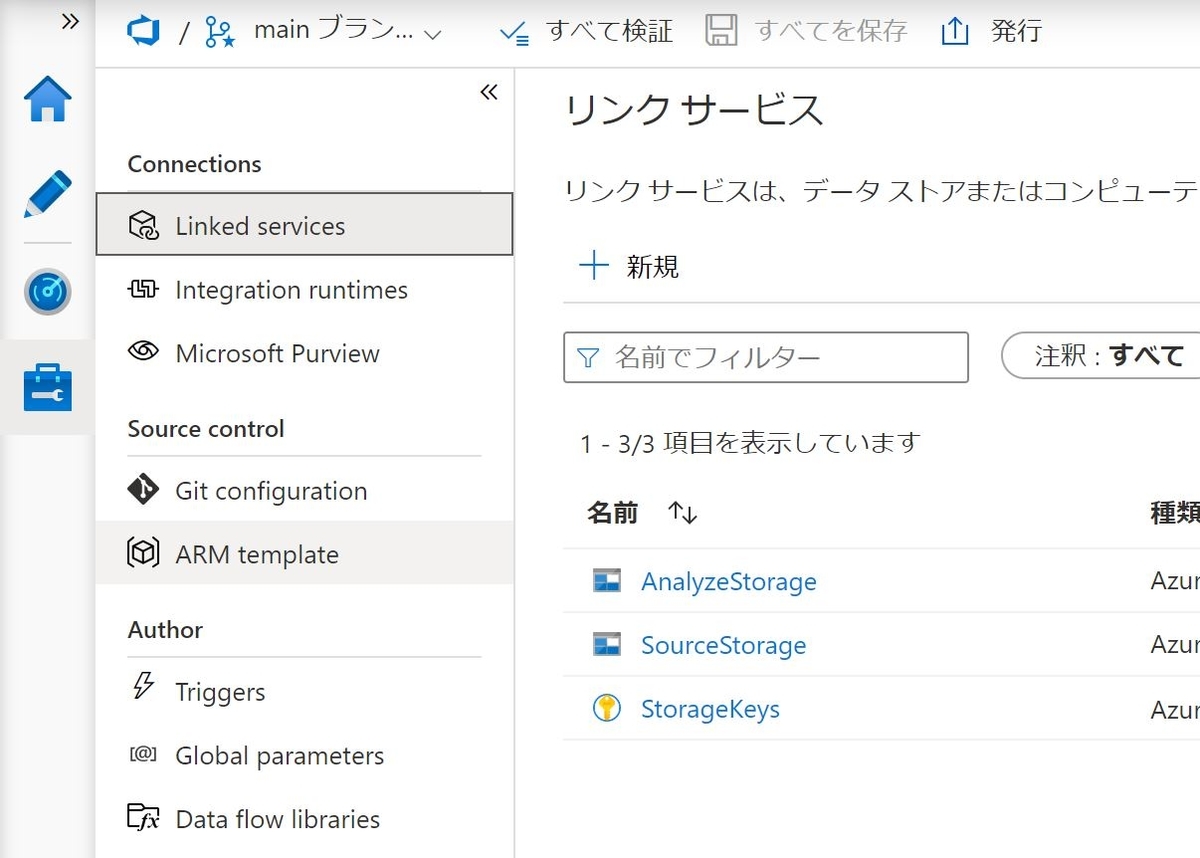Select Linked services menu item
The image size is (1200, 858).
tap(304, 225)
